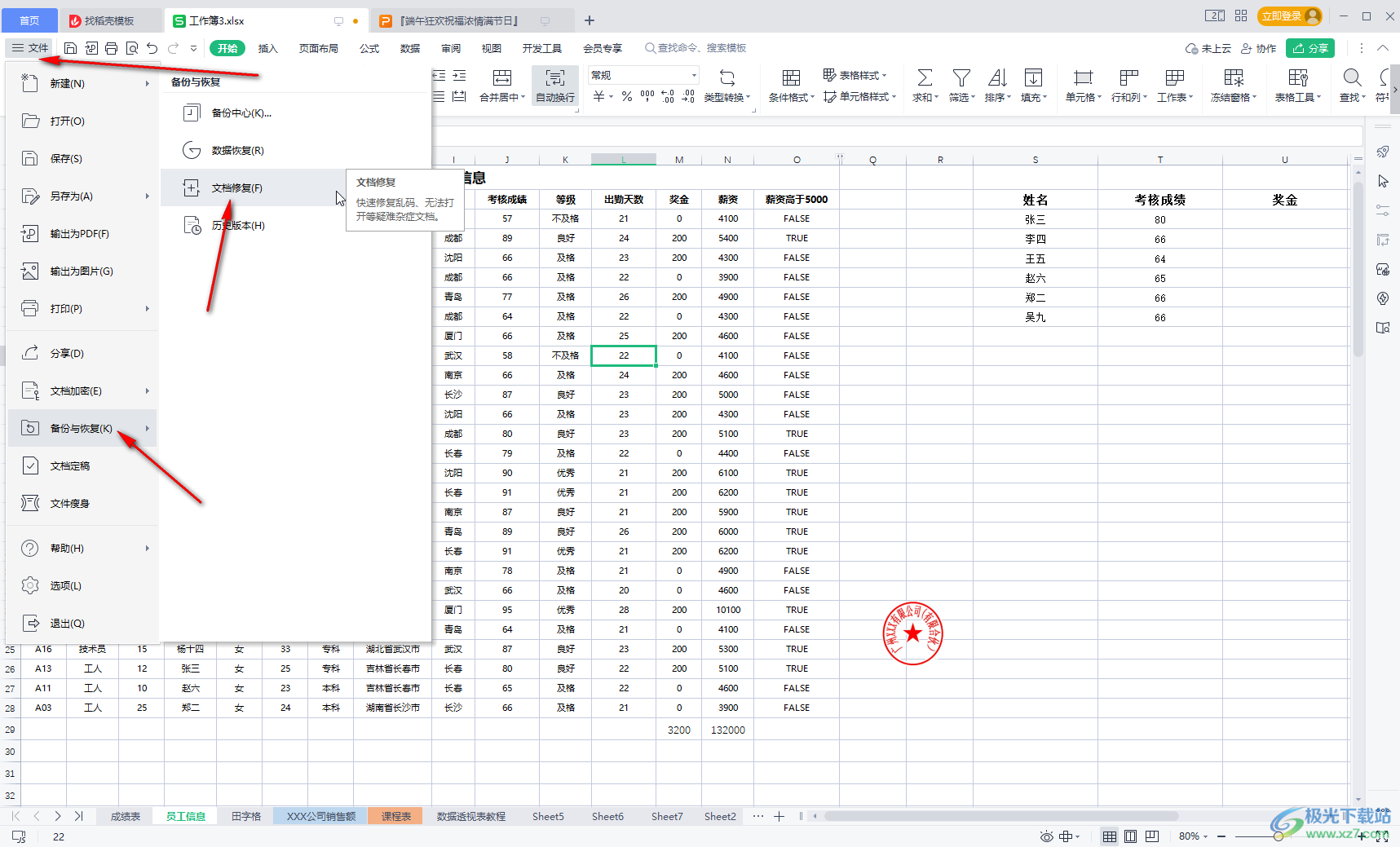Viewport: 1400px width, 847px height.
Task: Click the save icon in quick access toolbar
Action: [x=71, y=48]
